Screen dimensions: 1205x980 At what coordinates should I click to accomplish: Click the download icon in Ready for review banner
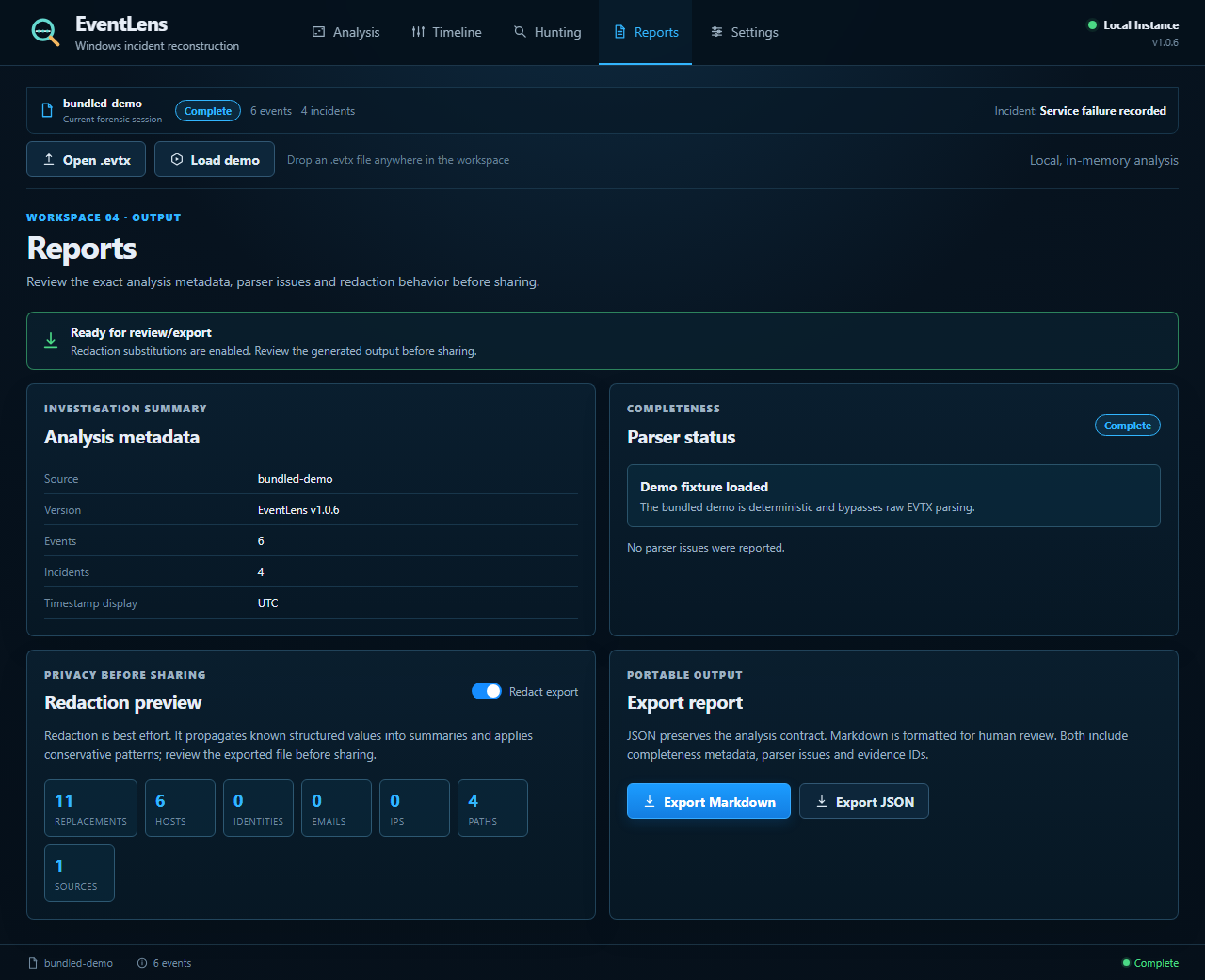51,341
